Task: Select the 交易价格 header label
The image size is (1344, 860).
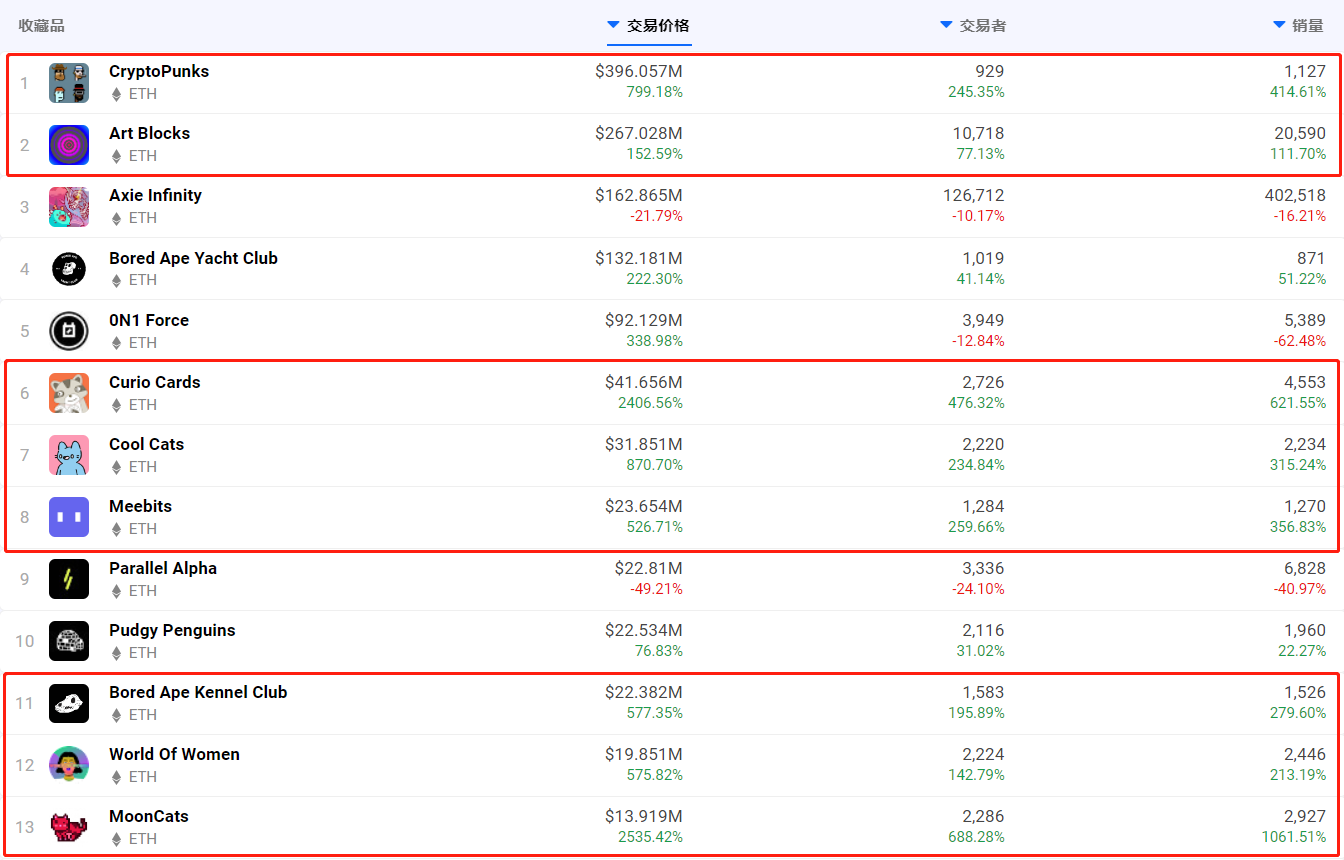Action: (658, 26)
